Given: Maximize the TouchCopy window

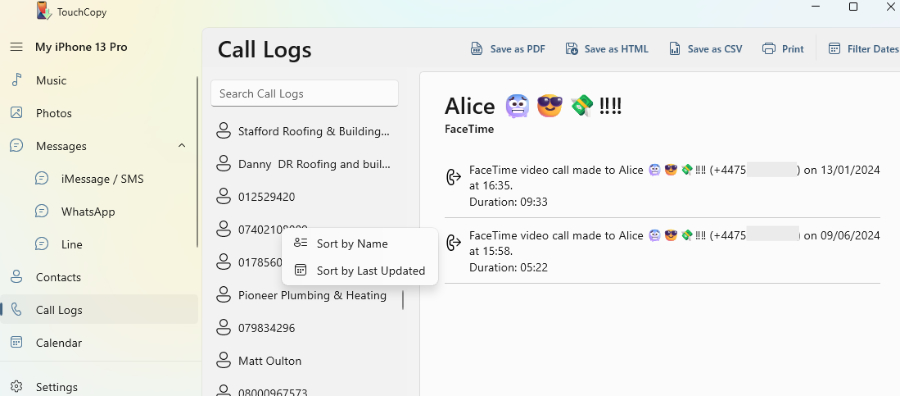Looking at the screenshot, I should [854, 6].
